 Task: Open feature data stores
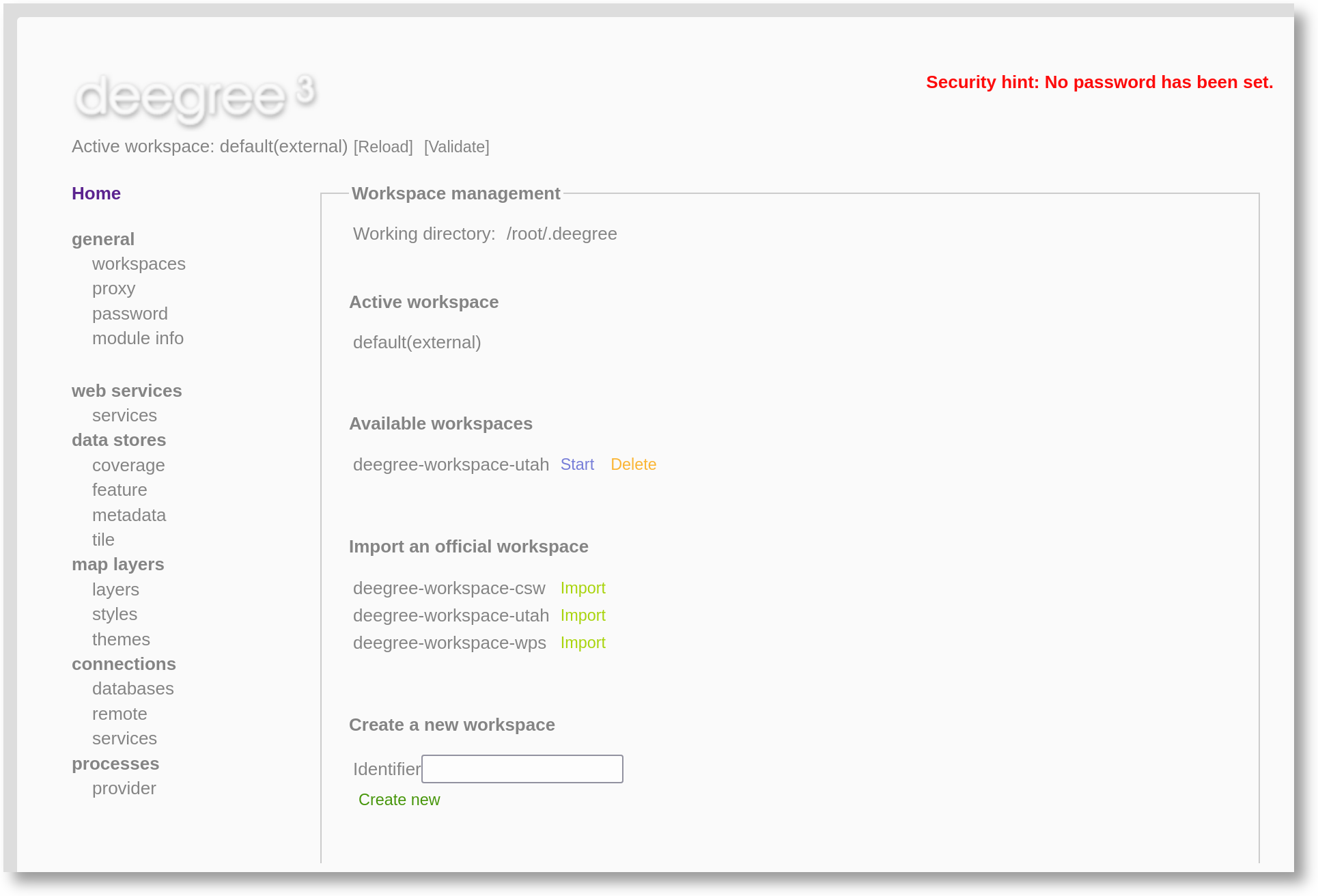(x=120, y=490)
